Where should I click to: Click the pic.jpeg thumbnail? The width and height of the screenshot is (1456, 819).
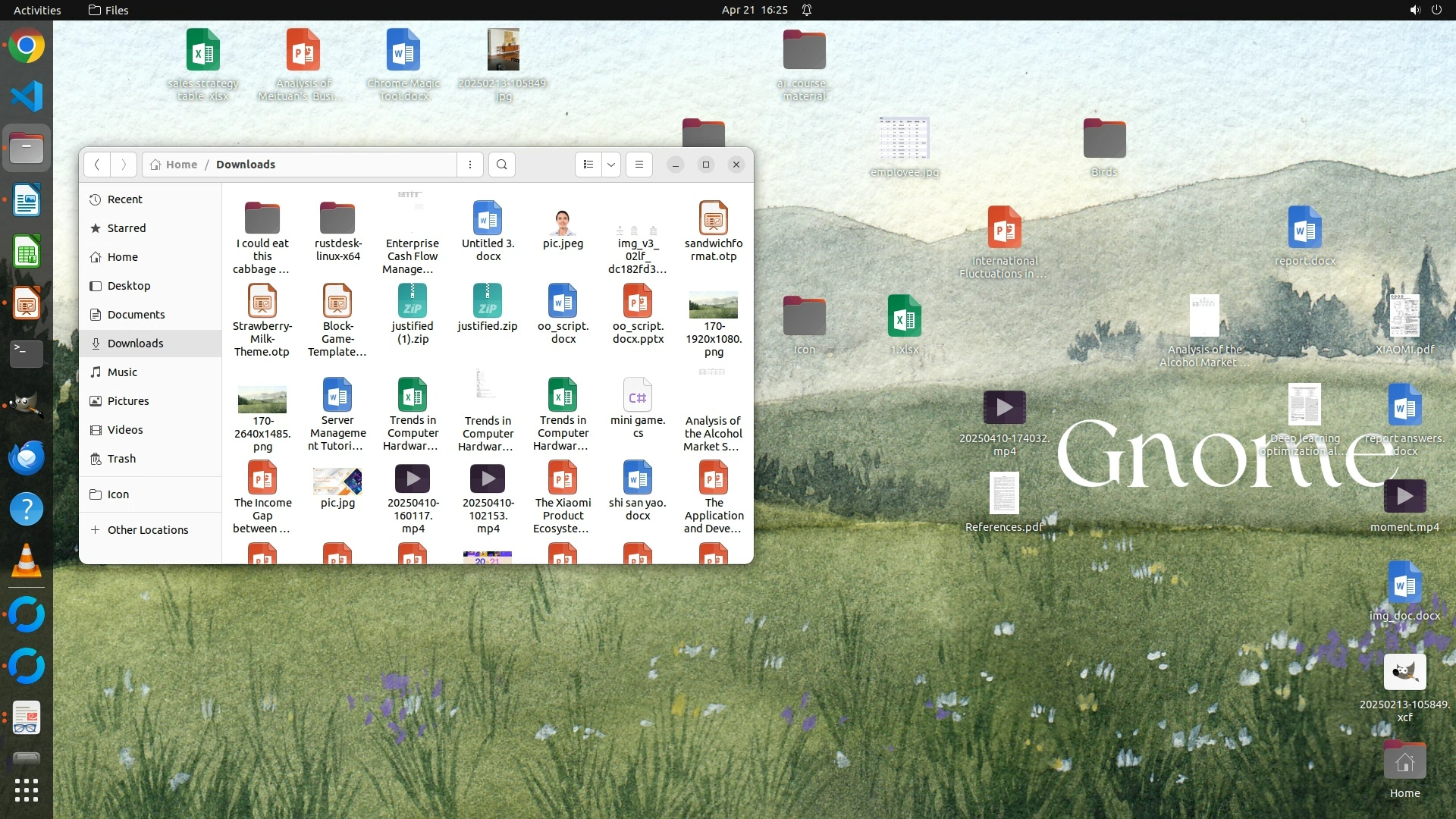563,223
